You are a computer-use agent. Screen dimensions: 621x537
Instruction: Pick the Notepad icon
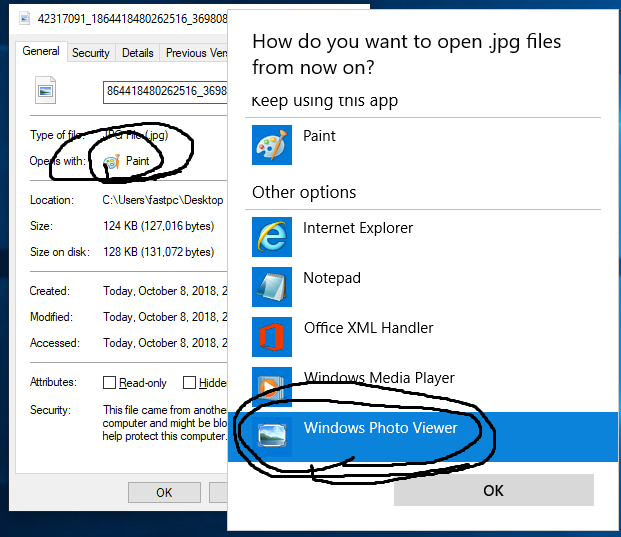[x=272, y=287]
